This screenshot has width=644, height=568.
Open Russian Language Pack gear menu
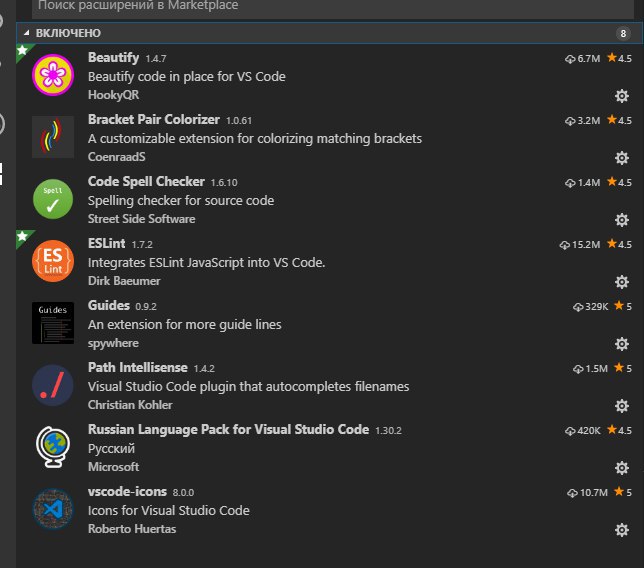click(621, 468)
